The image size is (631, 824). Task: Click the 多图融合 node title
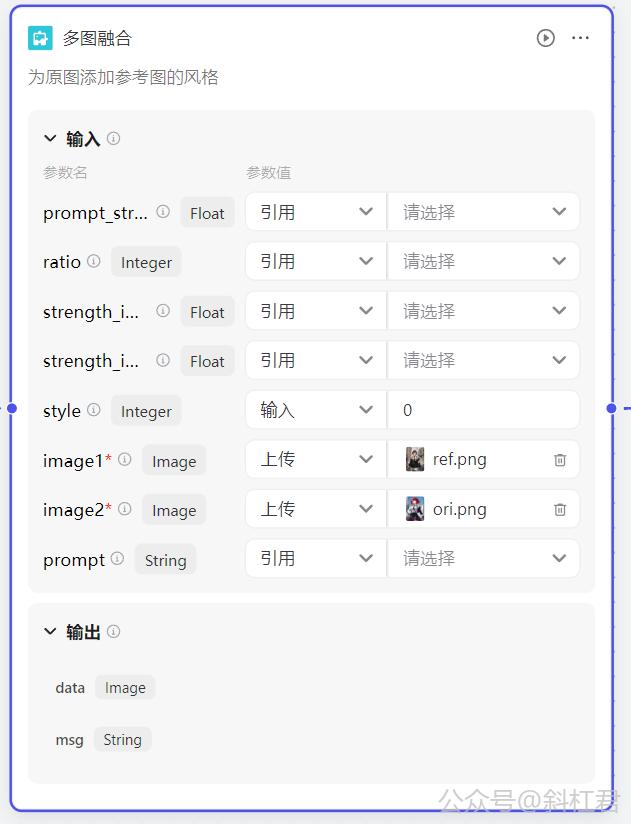(97, 38)
